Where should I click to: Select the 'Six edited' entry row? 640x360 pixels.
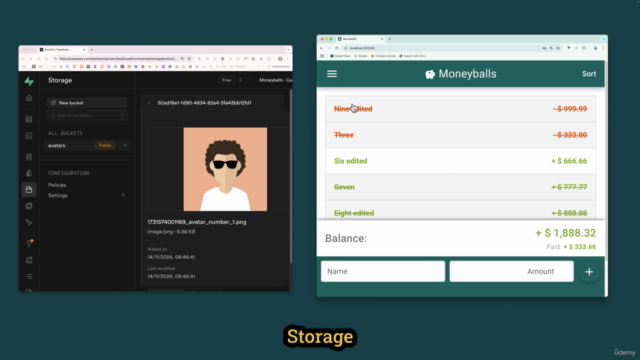(x=460, y=161)
